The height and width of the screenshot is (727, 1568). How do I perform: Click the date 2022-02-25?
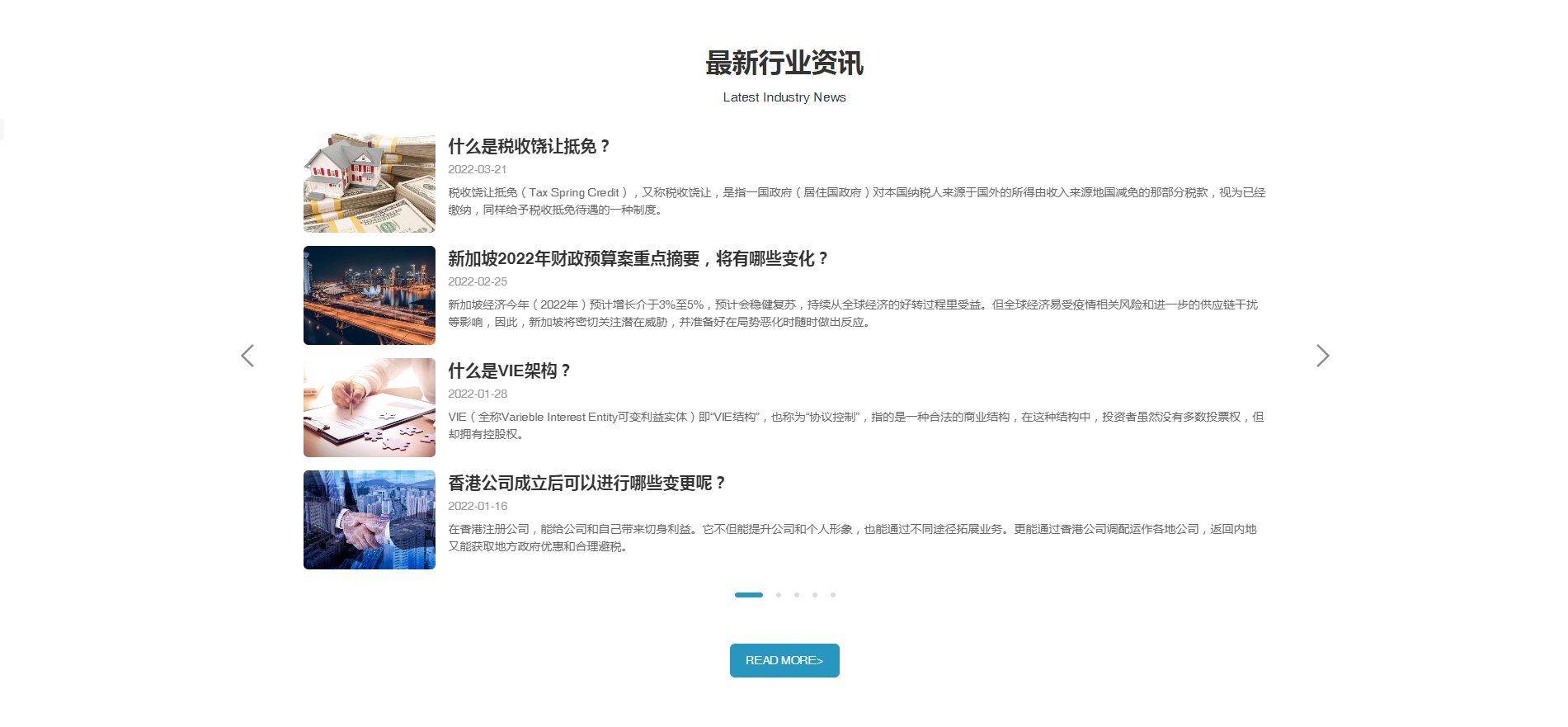click(478, 281)
